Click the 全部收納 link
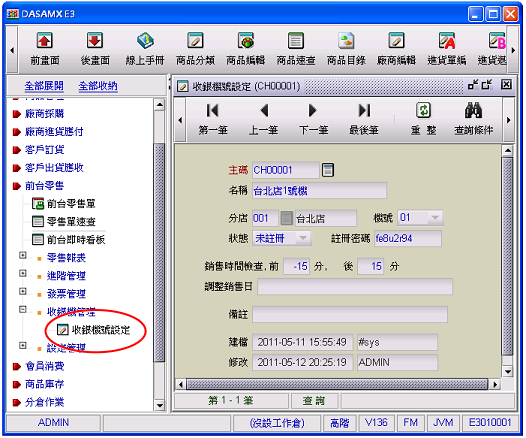 98,86
